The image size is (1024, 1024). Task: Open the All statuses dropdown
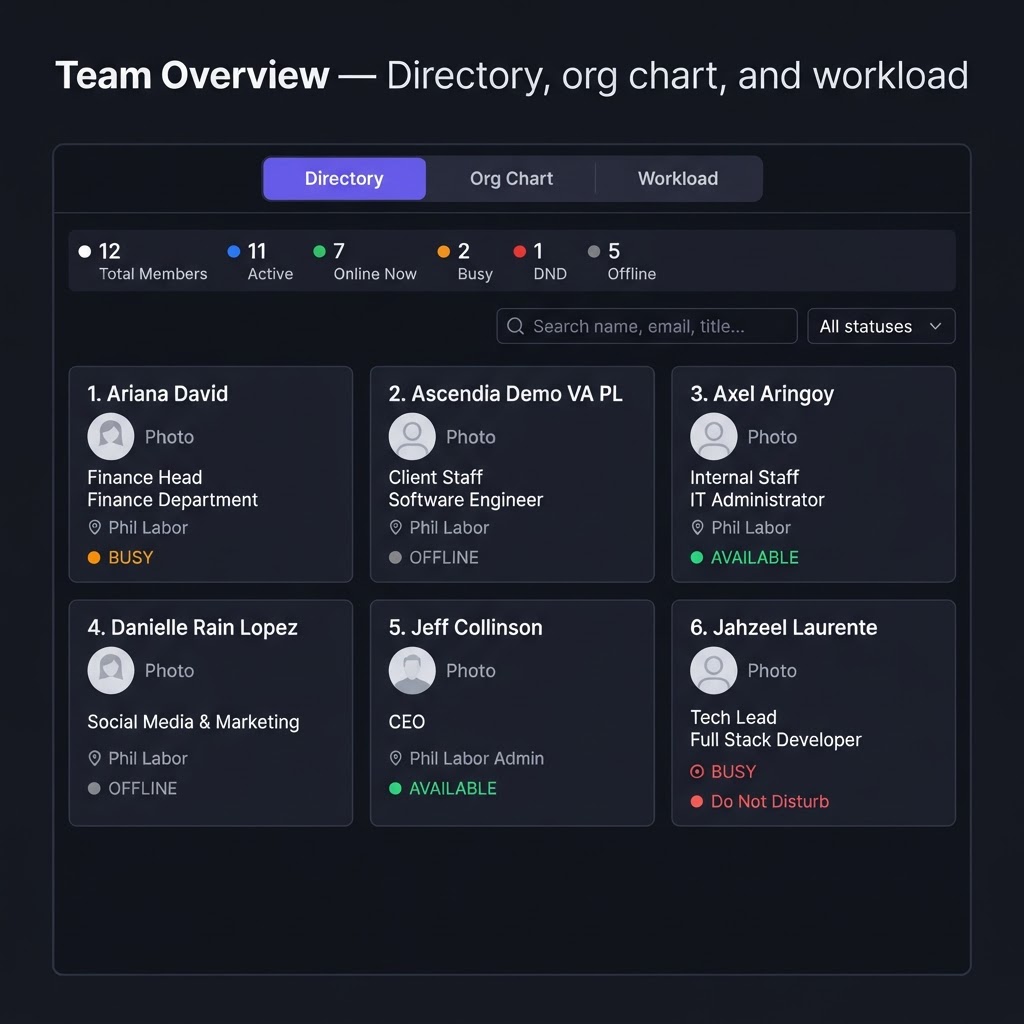click(x=881, y=326)
